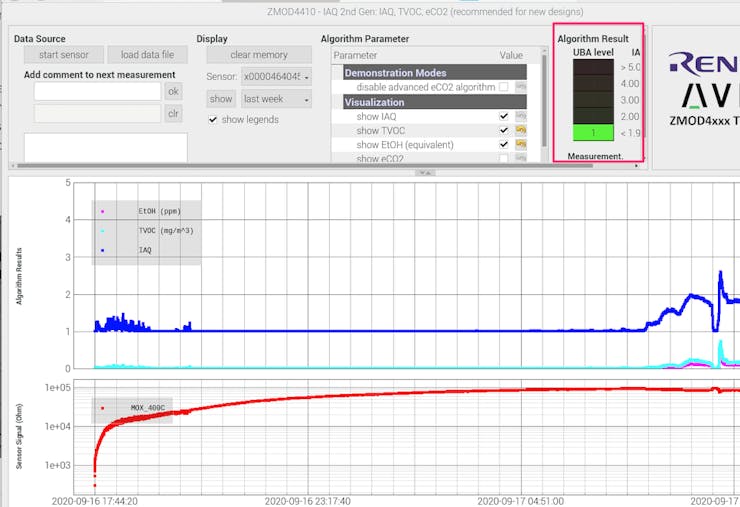The width and height of the screenshot is (740, 507).
Task: Uncheck the show legends checkbox
Action: point(213,120)
